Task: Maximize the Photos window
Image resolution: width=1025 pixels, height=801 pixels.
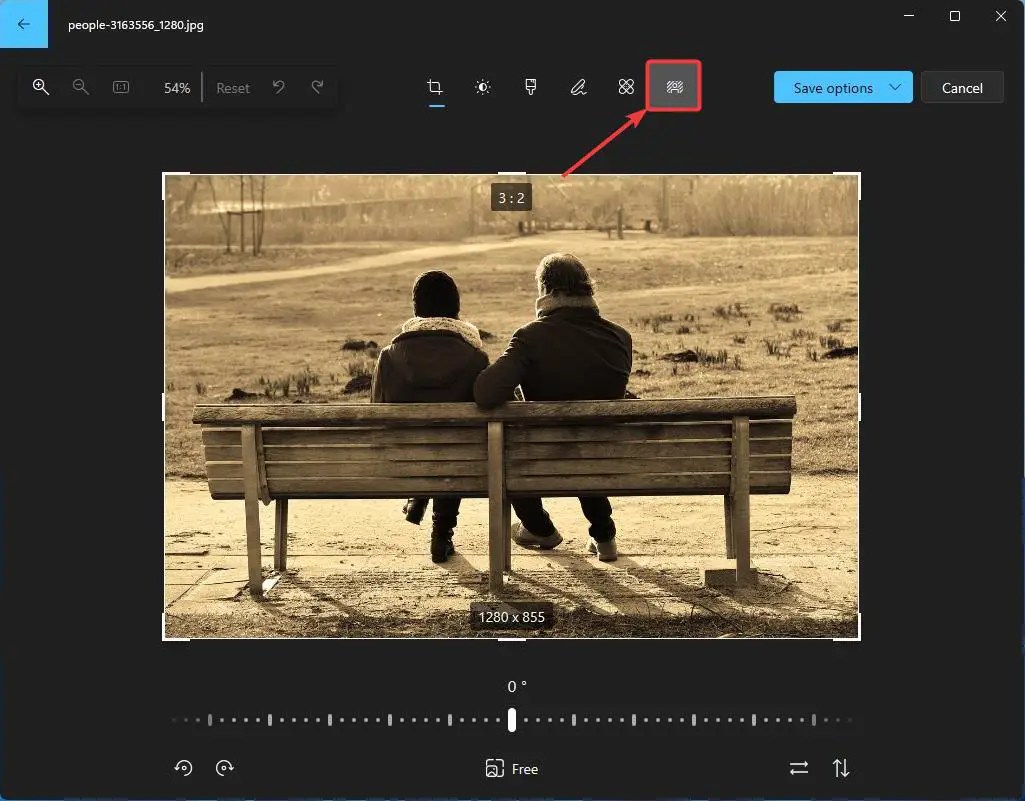Action: click(954, 16)
